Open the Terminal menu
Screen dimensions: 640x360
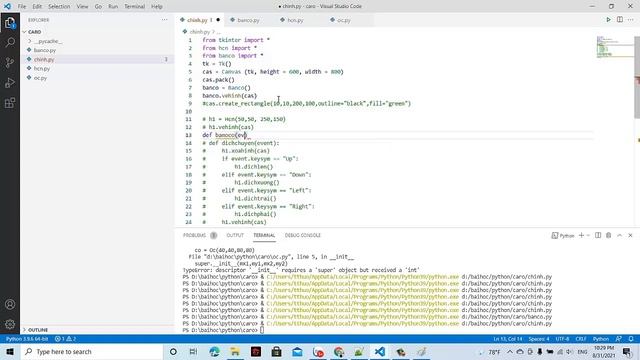pos(134,6)
